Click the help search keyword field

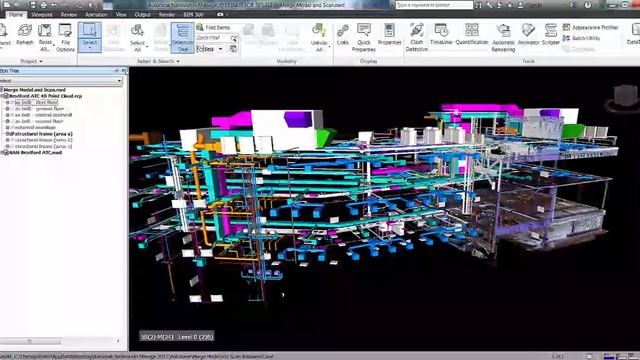click(434, 5)
